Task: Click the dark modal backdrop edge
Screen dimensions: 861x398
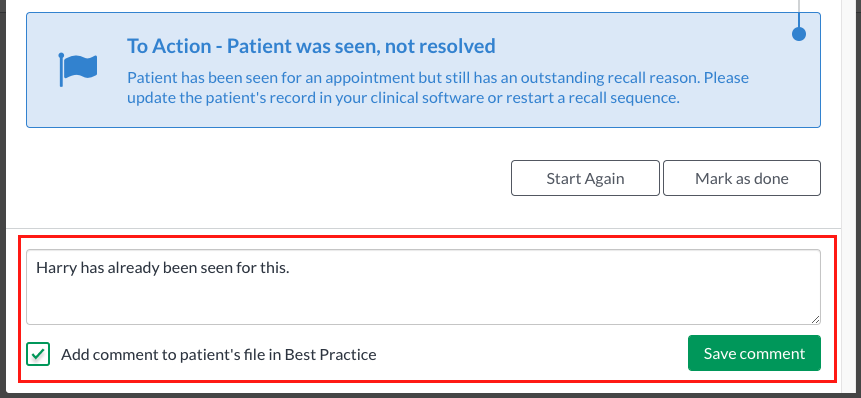Action: click(851, 198)
